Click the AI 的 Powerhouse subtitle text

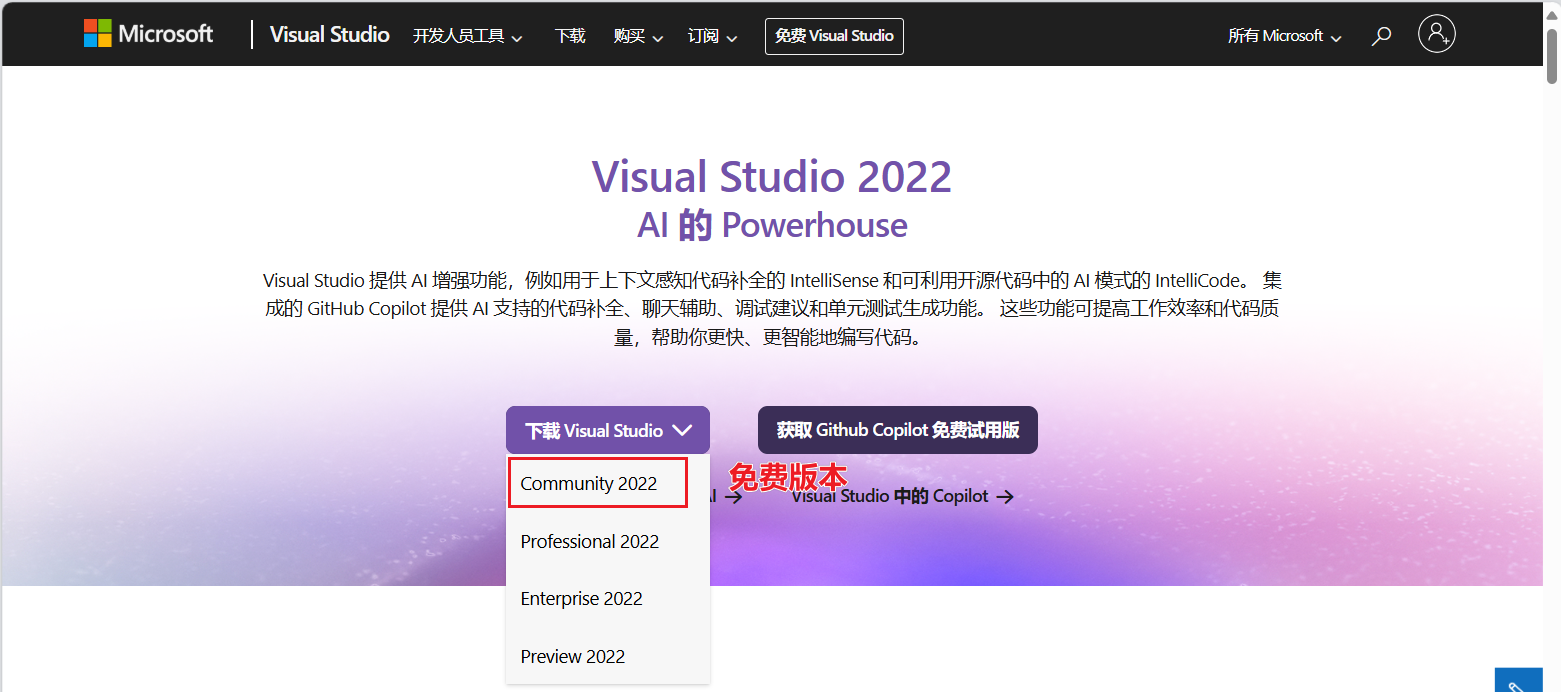[772, 225]
